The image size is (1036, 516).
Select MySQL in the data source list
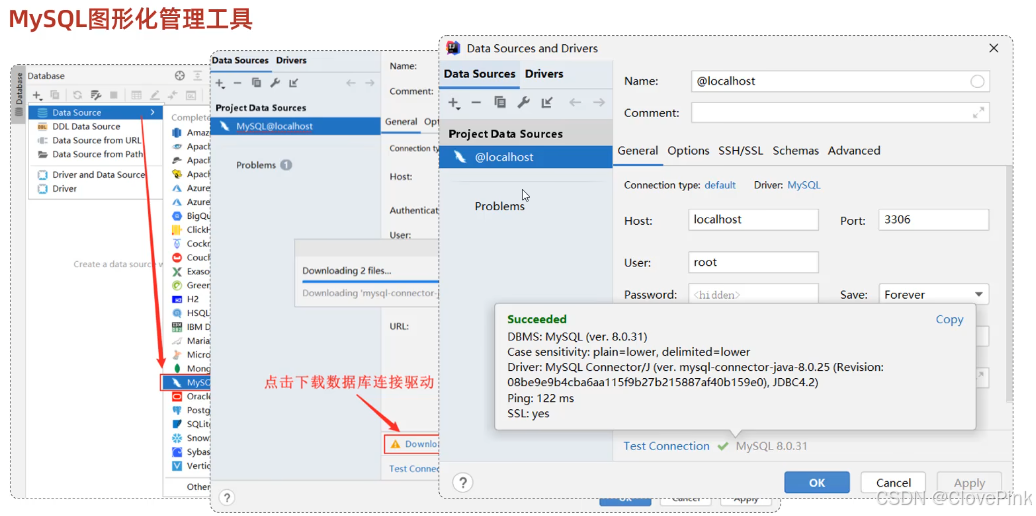(187, 382)
